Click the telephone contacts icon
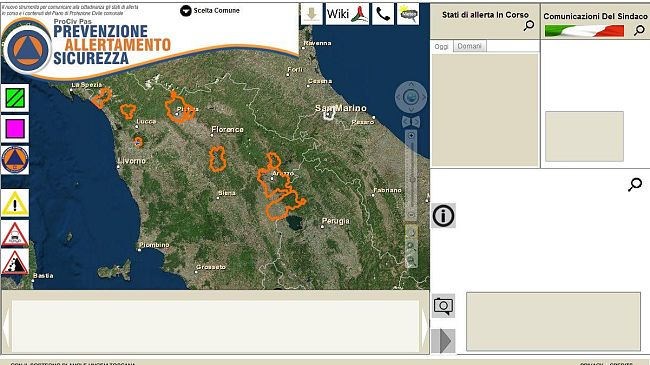Screen dimensions: 650x365 pos(383,15)
